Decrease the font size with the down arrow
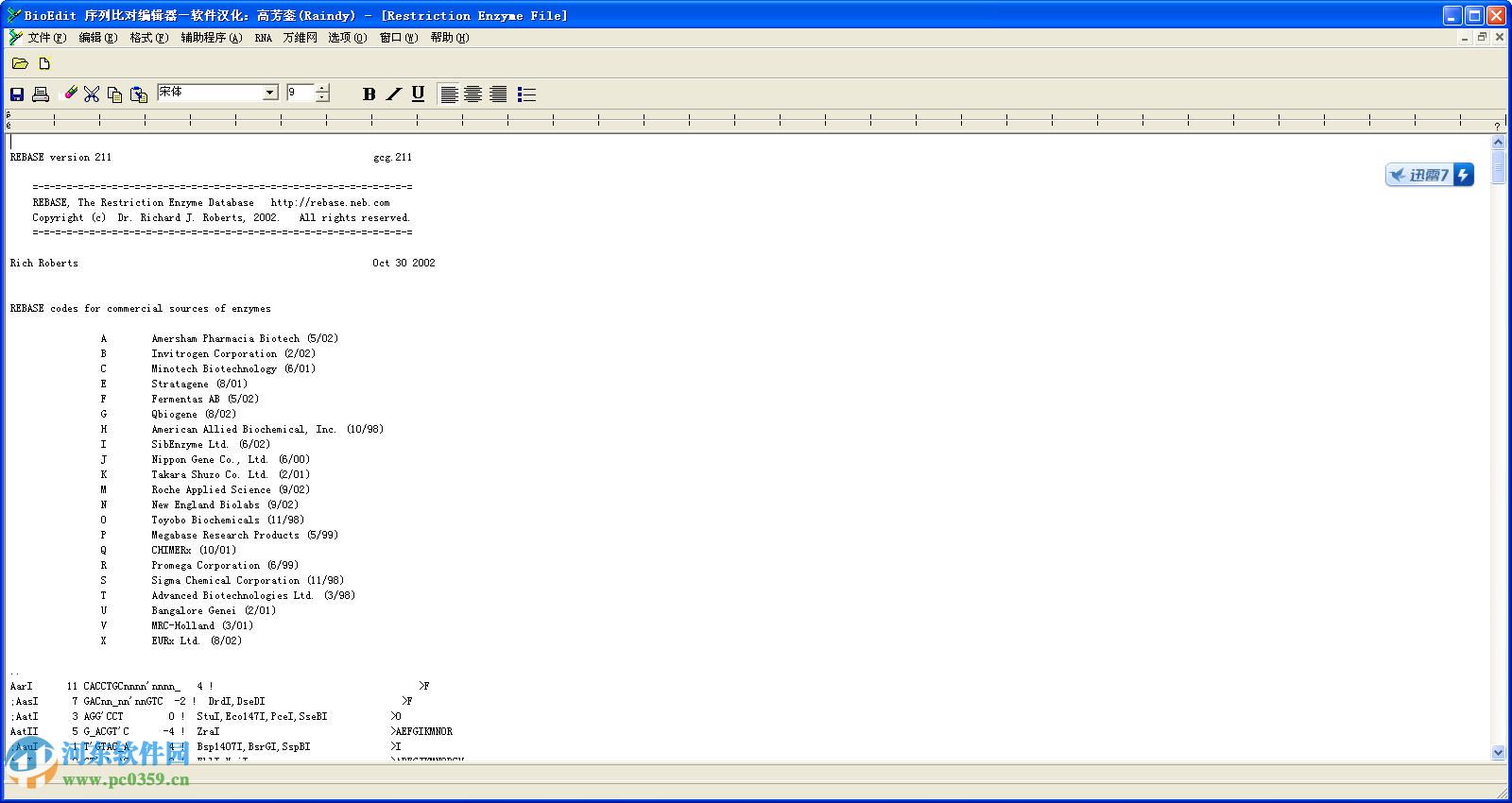Screen dimensions: 1512x803 pos(322,97)
